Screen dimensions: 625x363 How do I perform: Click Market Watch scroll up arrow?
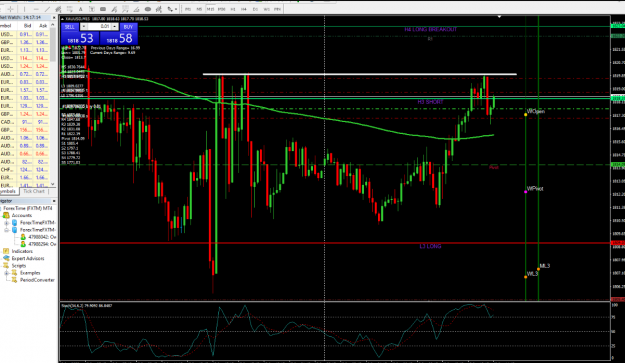click(53, 26)
